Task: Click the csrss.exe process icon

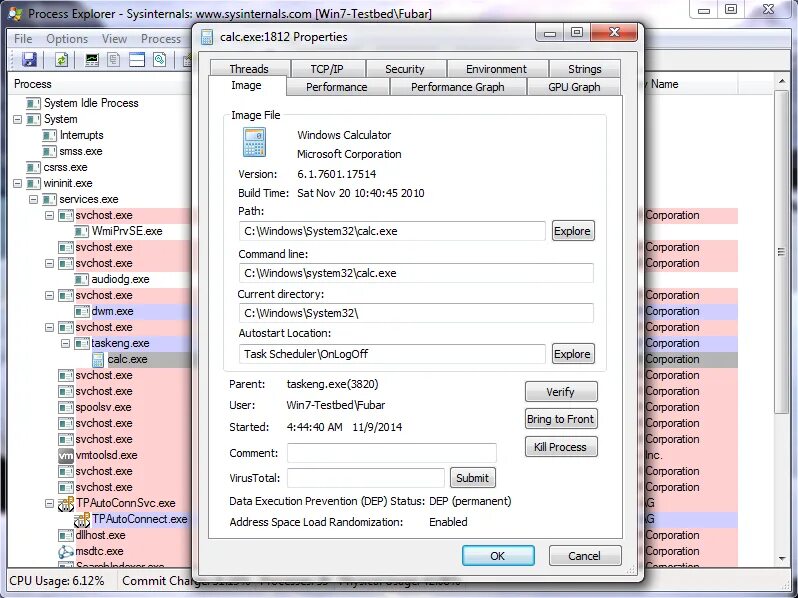Action: [33, 167]
